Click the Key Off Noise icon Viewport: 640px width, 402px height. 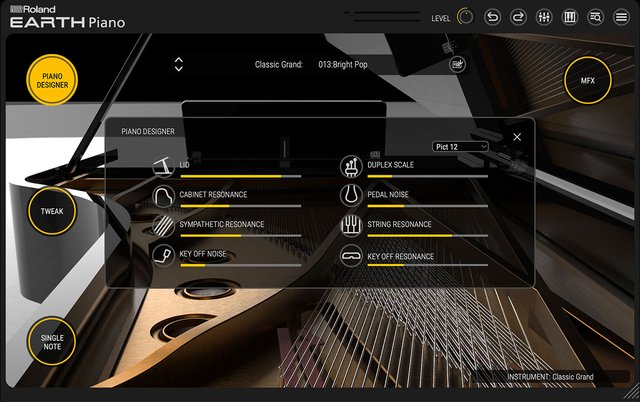[163, 255]
